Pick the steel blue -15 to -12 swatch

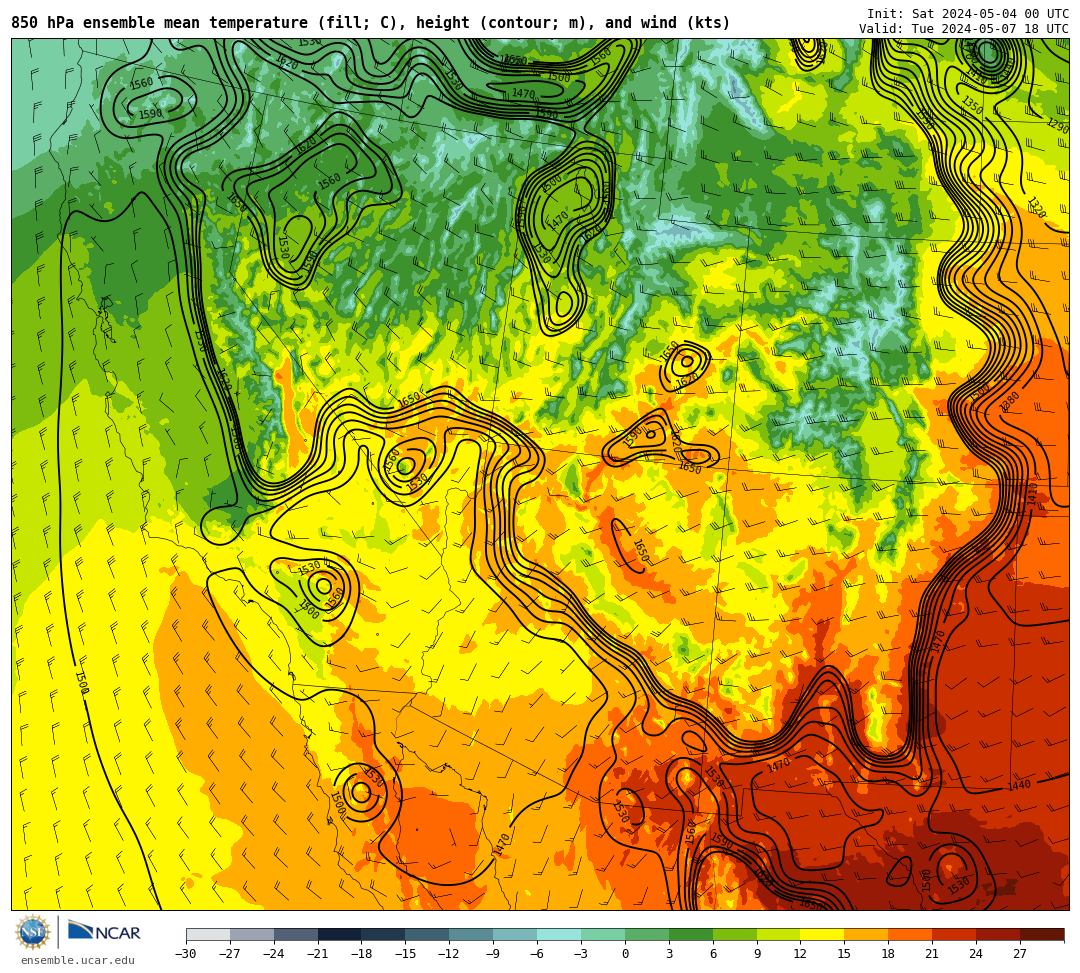click(x=428, y=934)
